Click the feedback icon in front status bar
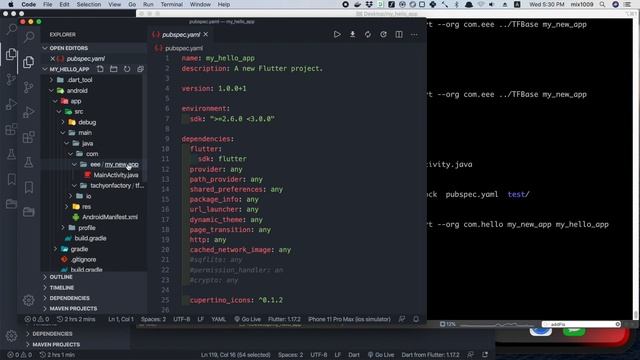This screenshot has width=640, height=360. (x=402, y=319)
